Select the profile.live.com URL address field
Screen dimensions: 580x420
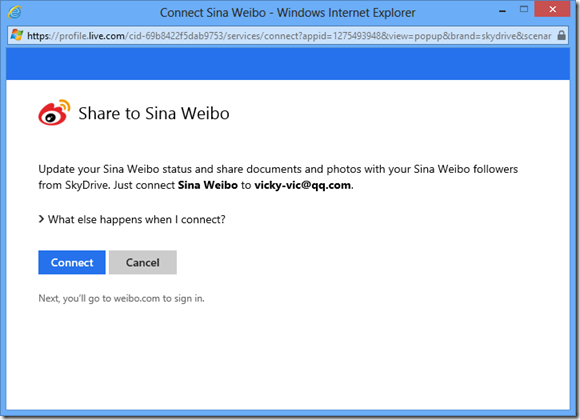point(288,36)
